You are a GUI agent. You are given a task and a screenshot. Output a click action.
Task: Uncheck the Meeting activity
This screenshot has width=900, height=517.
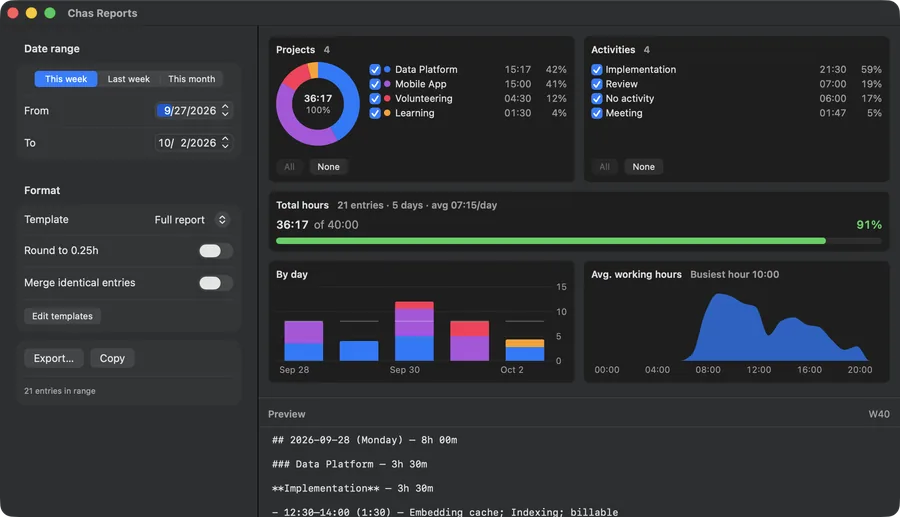(596, 113)
